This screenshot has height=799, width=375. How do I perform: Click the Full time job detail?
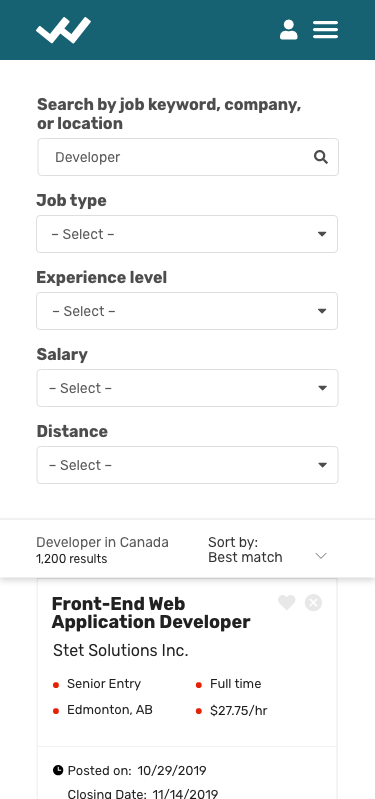(235, 684)
